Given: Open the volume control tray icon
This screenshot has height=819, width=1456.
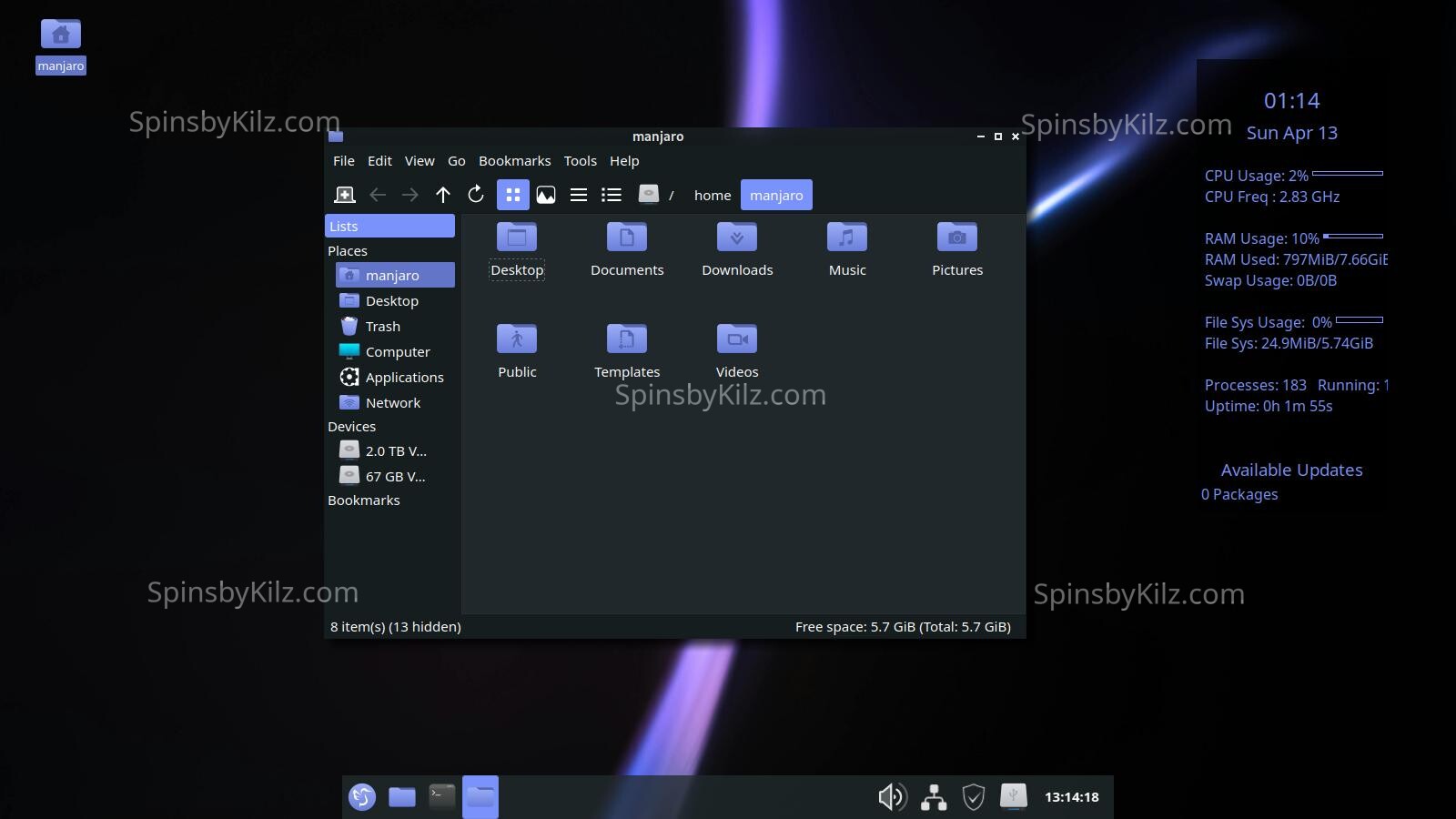Looking at the screenshot, I should point(893,797).
